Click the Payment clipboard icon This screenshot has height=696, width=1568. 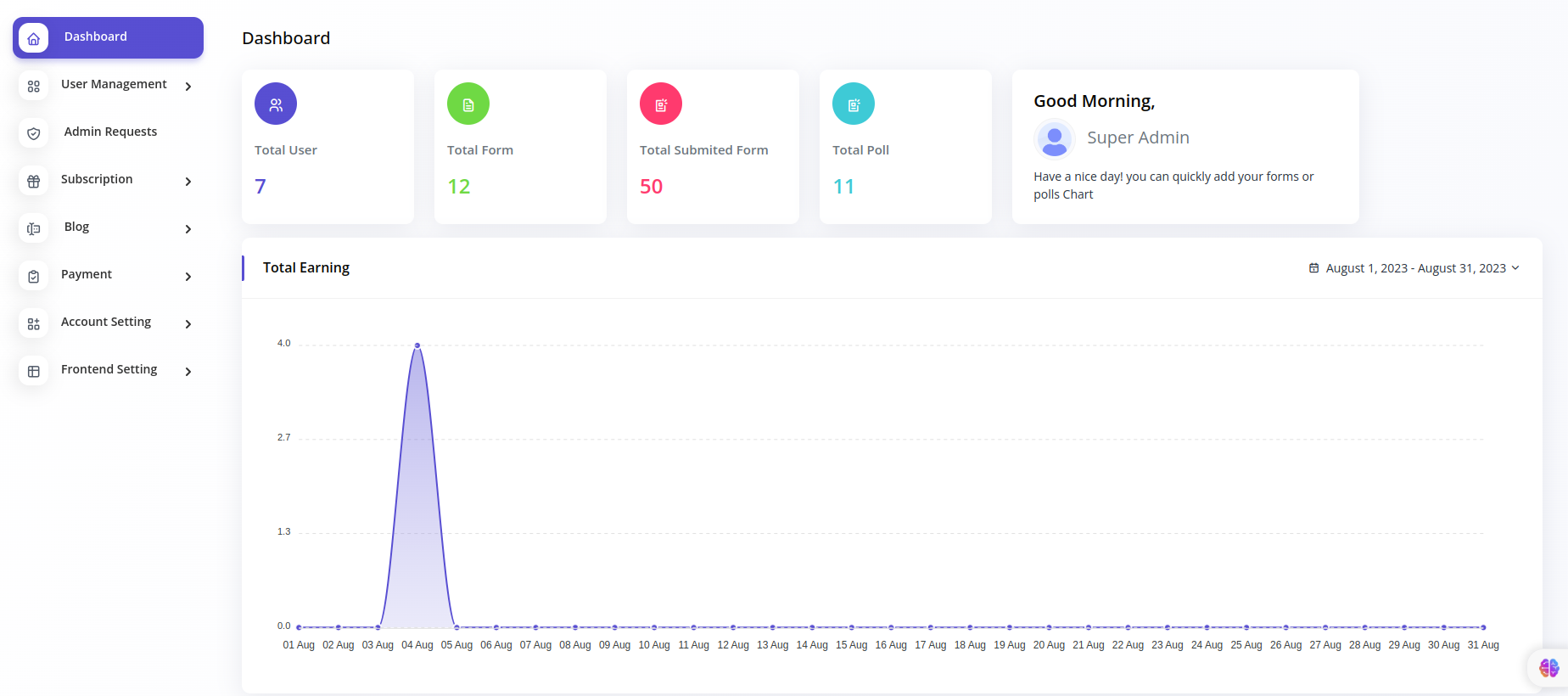click(33, 276)
